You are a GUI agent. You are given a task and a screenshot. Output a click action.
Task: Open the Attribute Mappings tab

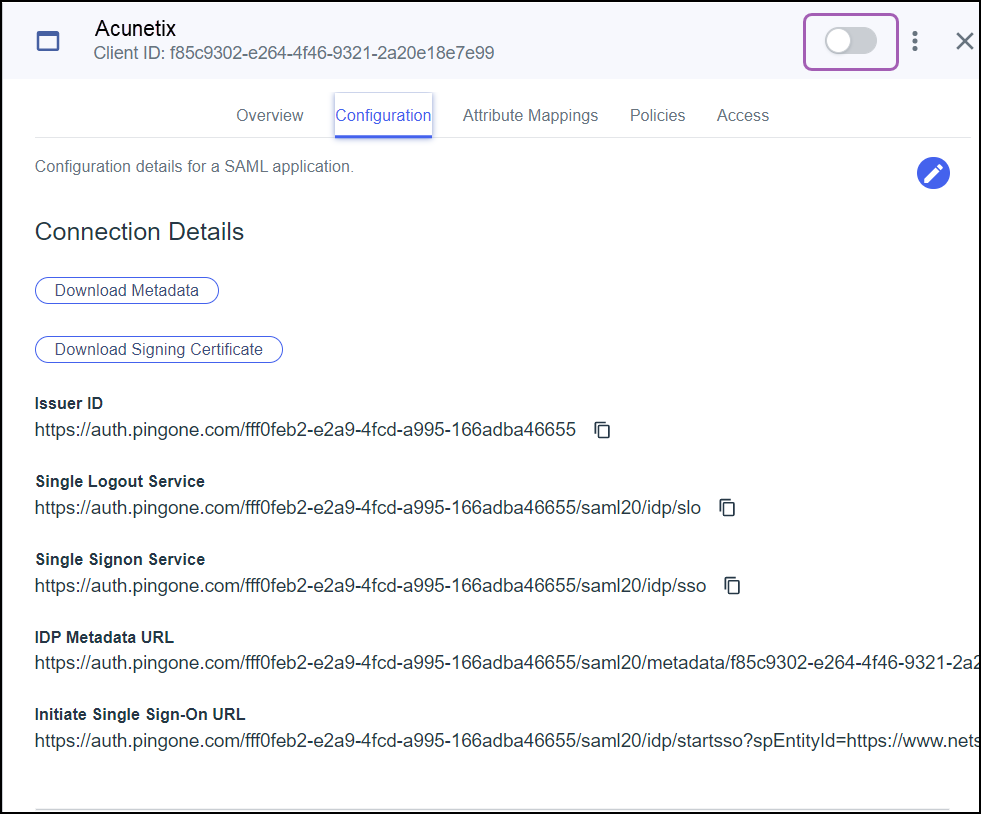[x=530, y=115]
